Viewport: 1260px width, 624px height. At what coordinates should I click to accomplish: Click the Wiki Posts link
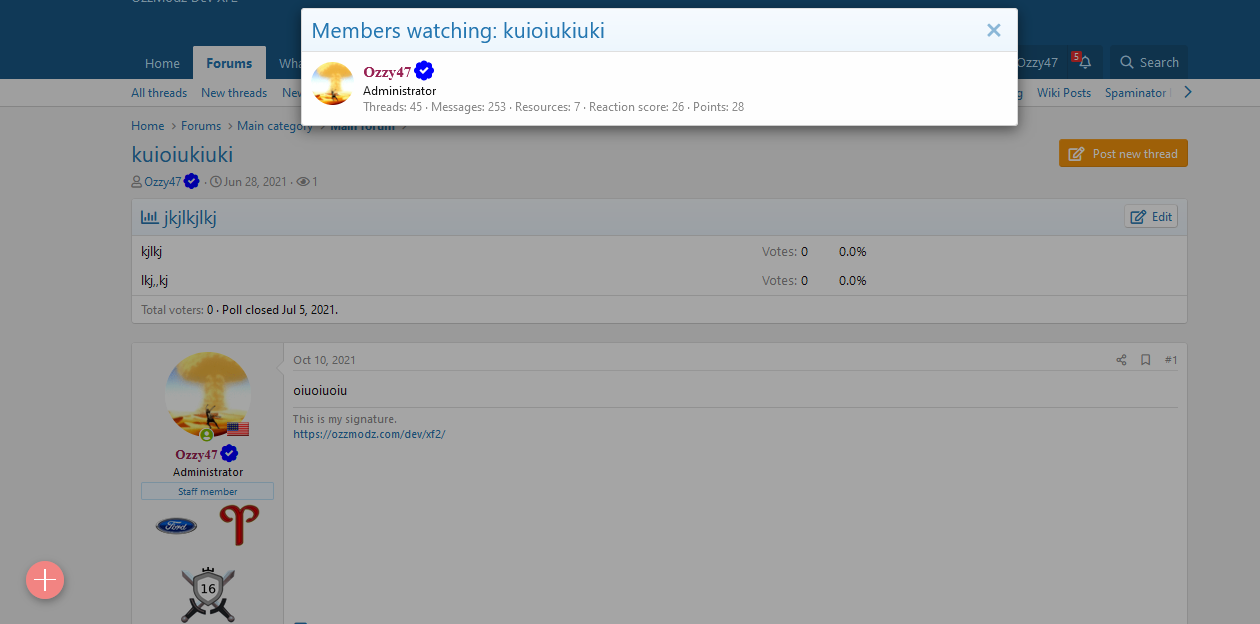pos(1063,93)
